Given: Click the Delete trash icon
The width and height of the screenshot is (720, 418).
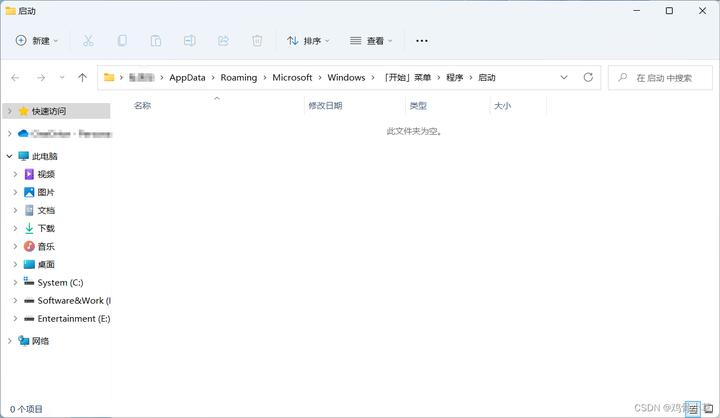Looking at the screenshot, I should (x=257, y=41).
